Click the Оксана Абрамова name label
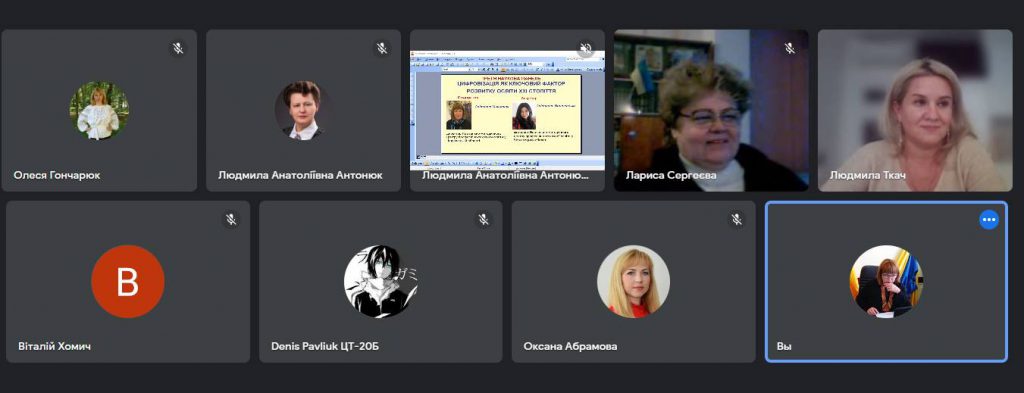The width and height of the screenshot is (1024, 393). [570, 346]
